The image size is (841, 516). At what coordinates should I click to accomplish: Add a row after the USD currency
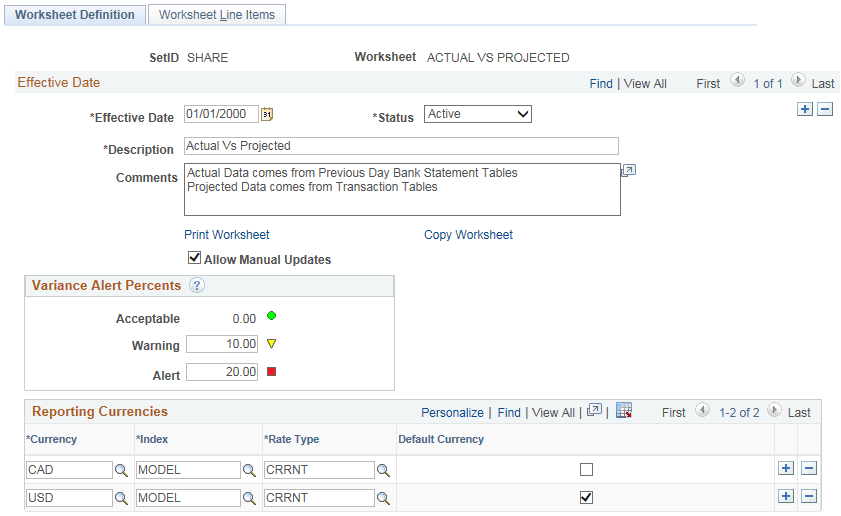click(786, 496)
